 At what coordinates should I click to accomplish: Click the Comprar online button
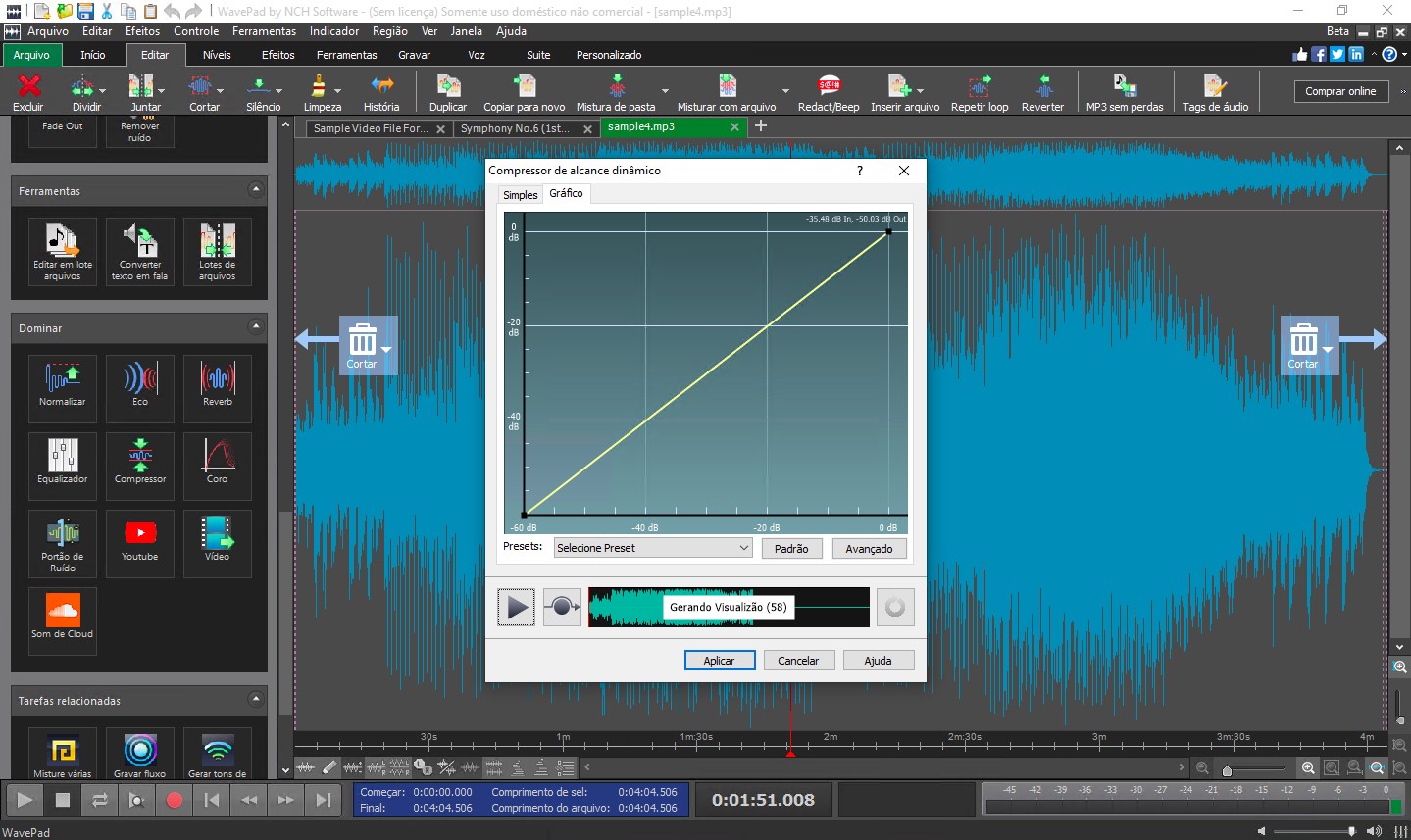click(x=1340, y=90)
